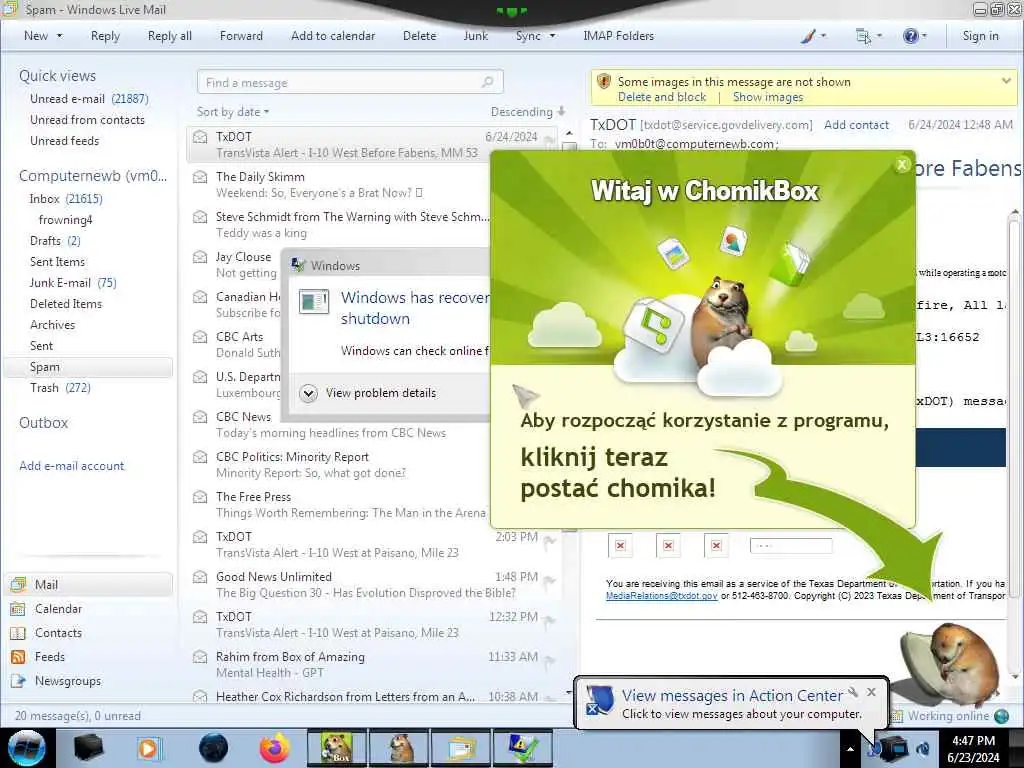1024x768 pixels.
Task: Click Add to calendar in toolbar
Action: (333, 36)
